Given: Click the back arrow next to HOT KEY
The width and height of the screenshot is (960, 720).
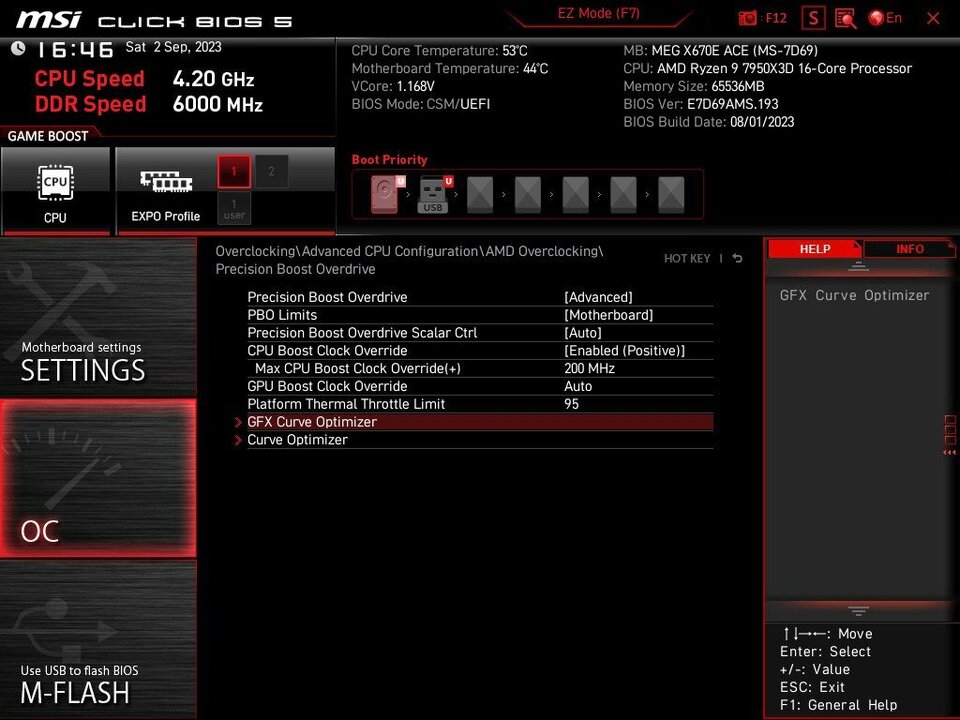Looking at the screenshot, I should [736, 257].
